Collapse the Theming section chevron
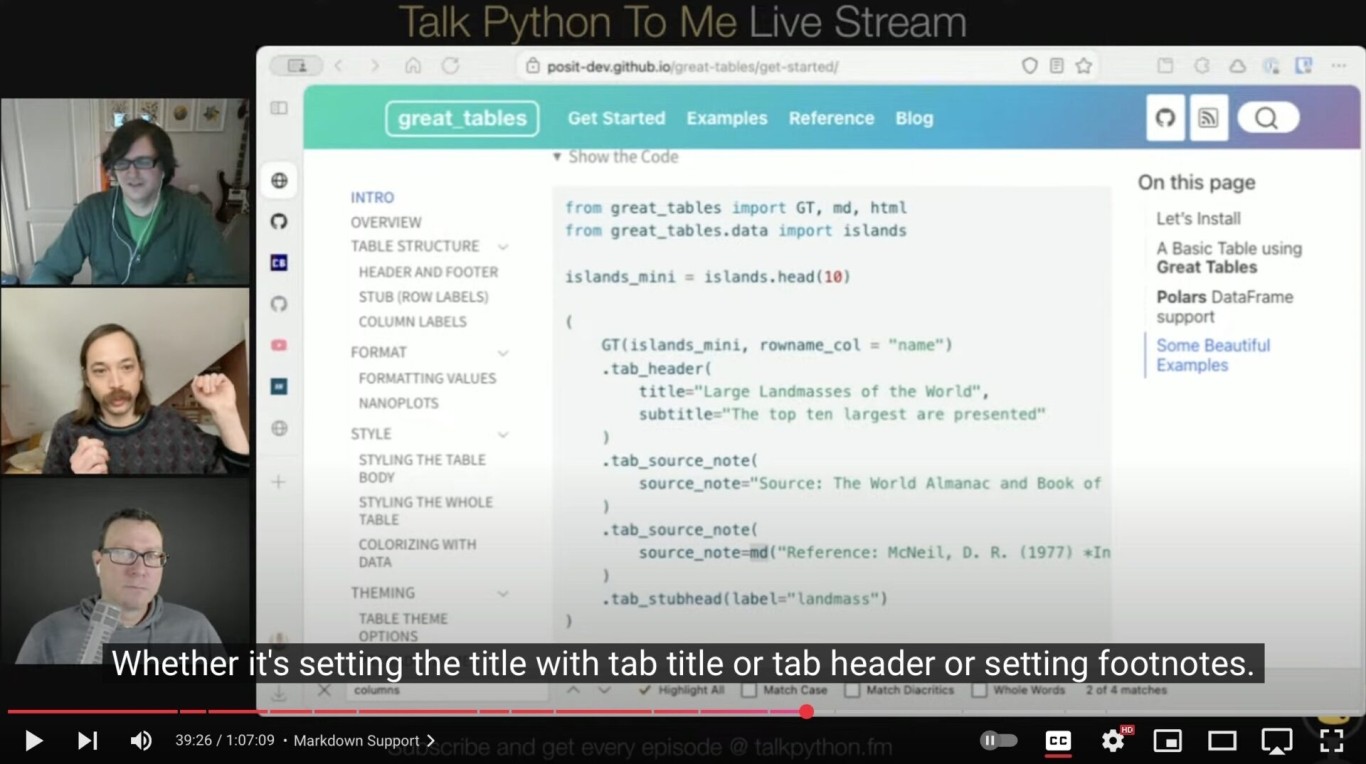This screenshot has width=1366, height=764. pyautogui.click(x=503, y=594)
